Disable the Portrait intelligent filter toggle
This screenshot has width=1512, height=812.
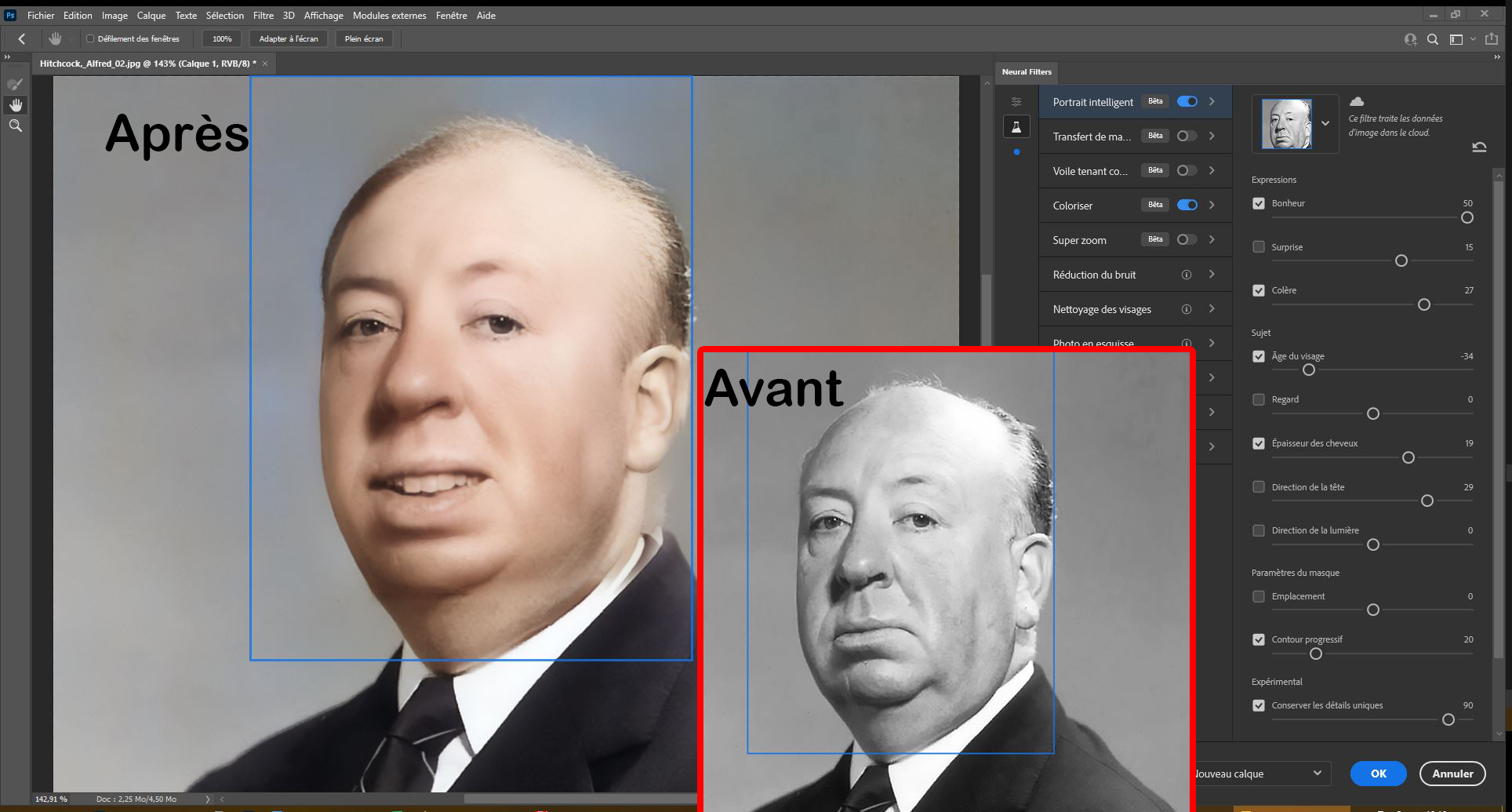(x=1187, y=101)
